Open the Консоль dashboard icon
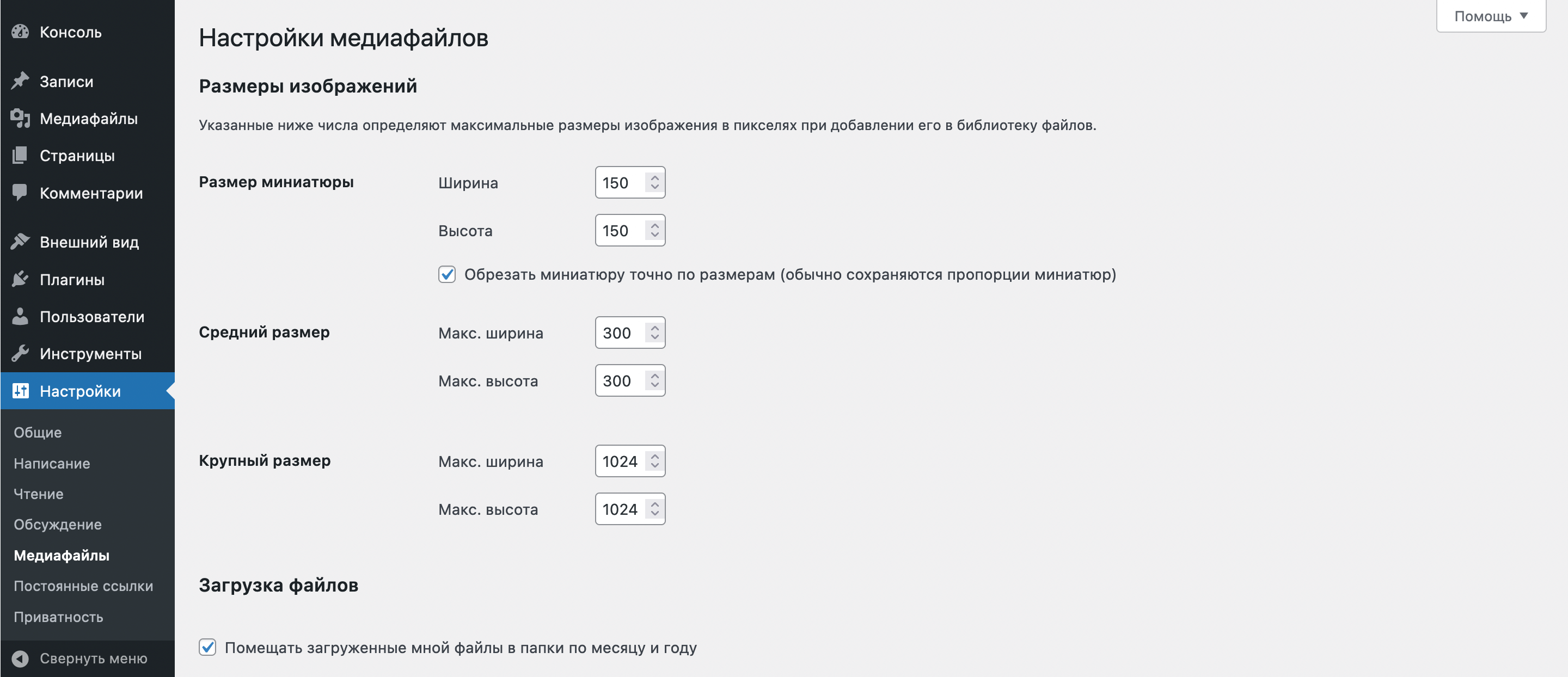This screenshot has height=677, width=1568. (20, 32)
